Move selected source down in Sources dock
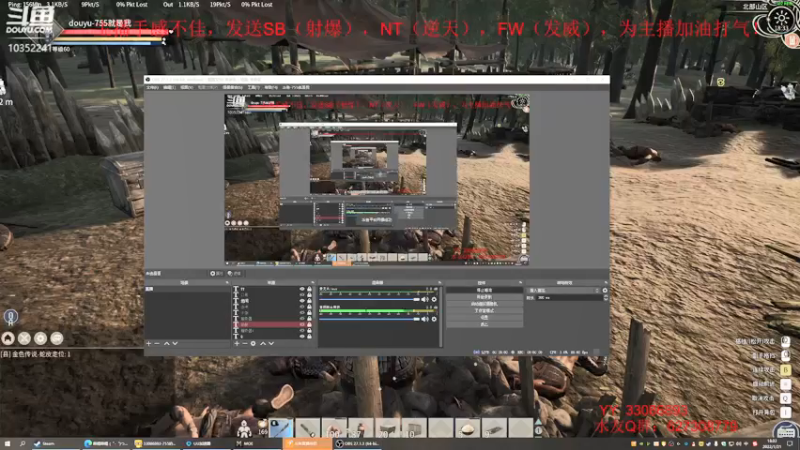Image resolution: width=800 pixels, height=450 pixels. tap(271, 343)
